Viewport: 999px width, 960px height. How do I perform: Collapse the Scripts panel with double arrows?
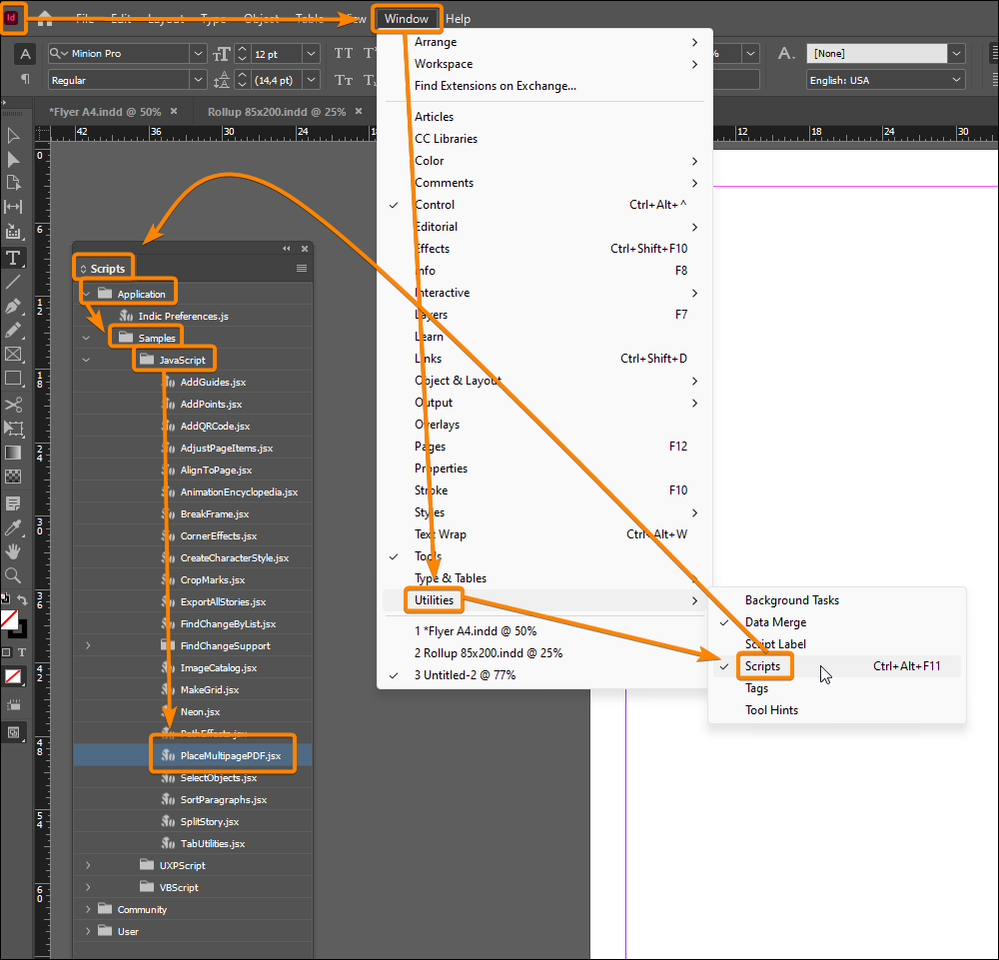[x=287, y=248]
